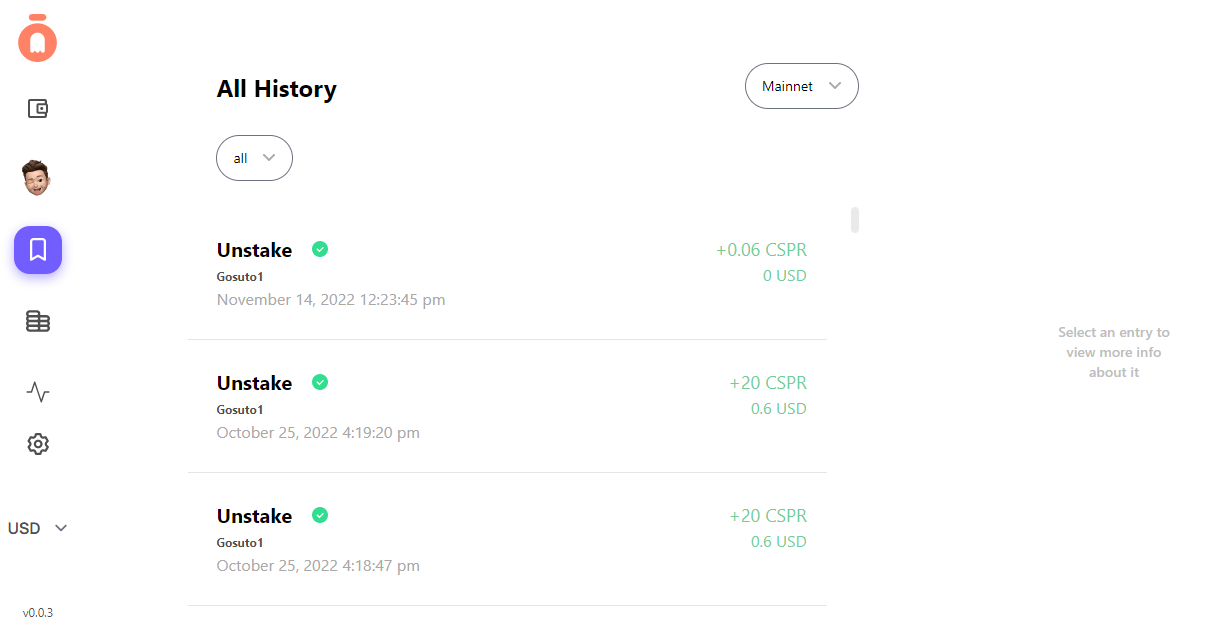Click the orange ghost app logo
The height and width of the screenshot is (627, 1225).
(x=38, y=38)
